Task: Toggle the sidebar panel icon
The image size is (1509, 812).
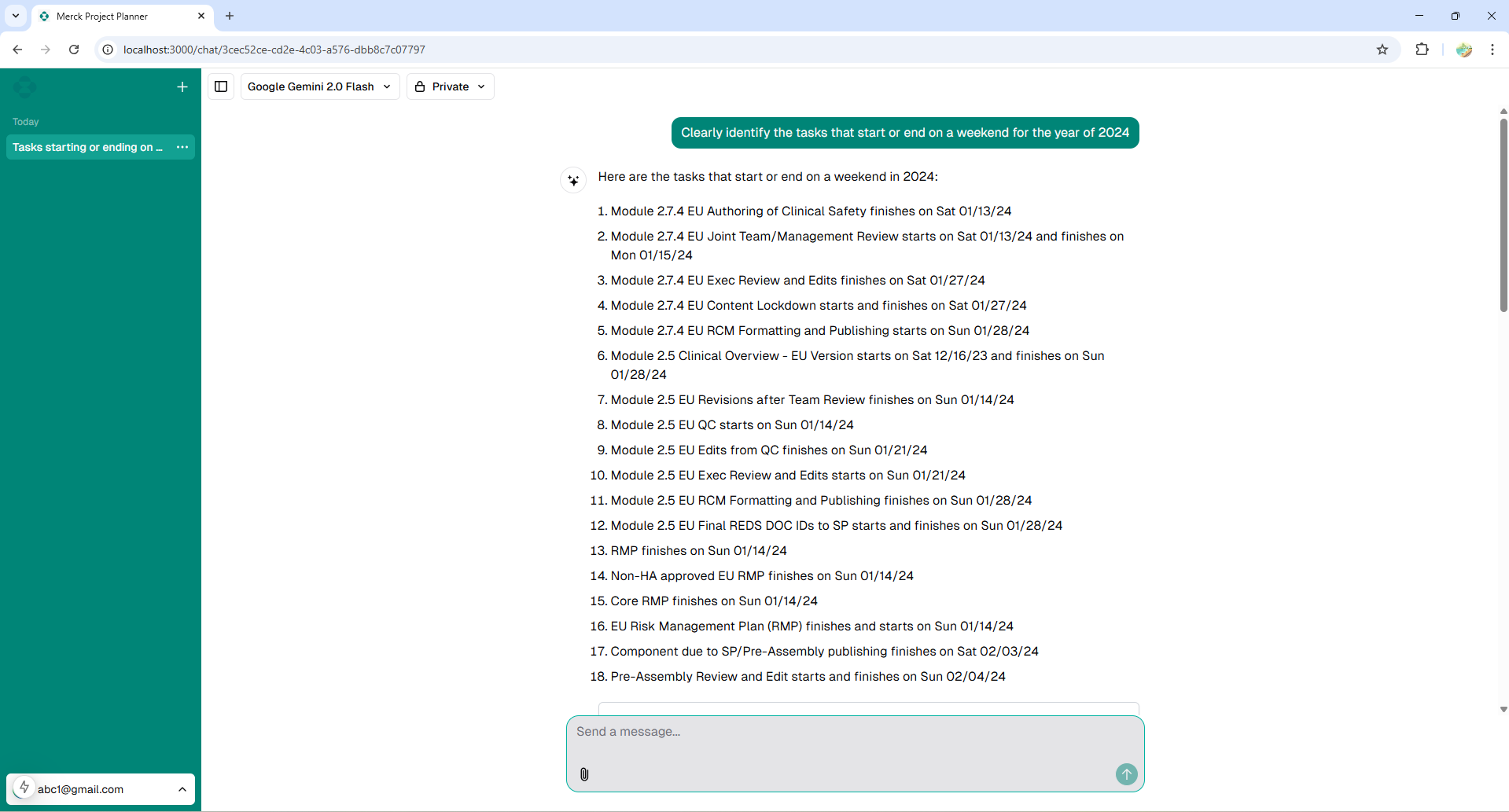Action: pos(221,86)
